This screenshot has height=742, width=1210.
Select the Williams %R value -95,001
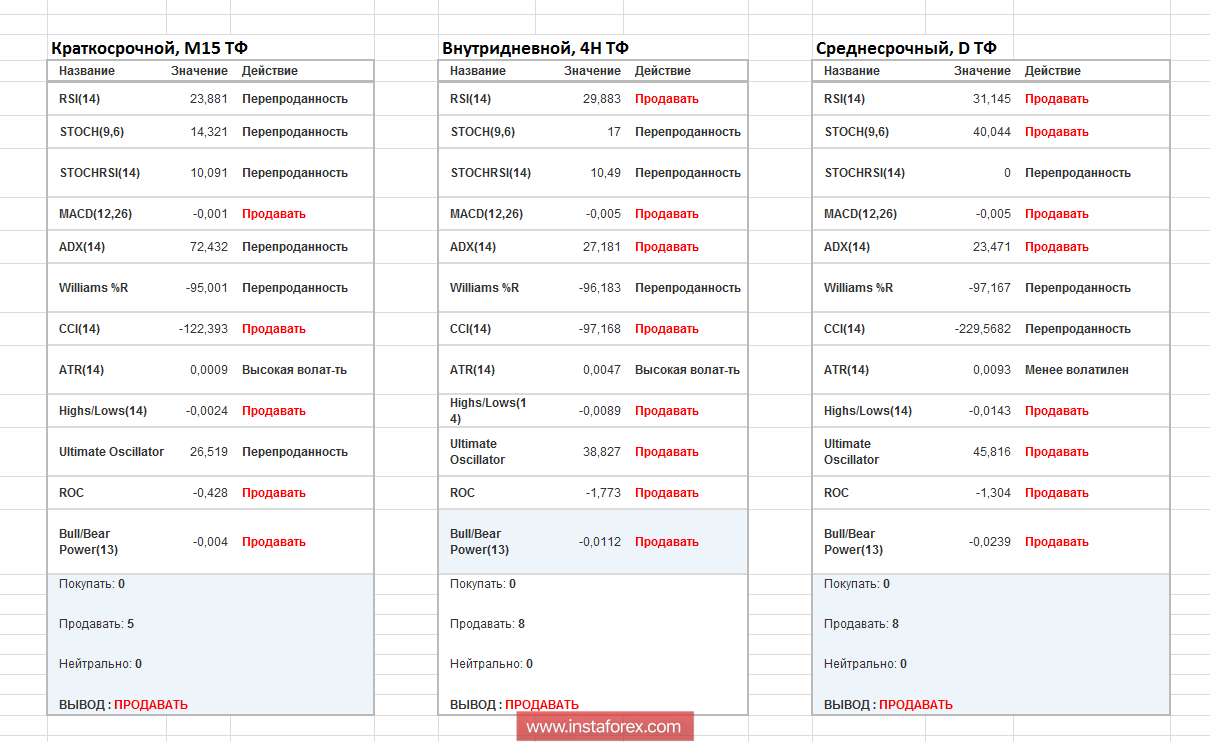[x=207, y=288]
